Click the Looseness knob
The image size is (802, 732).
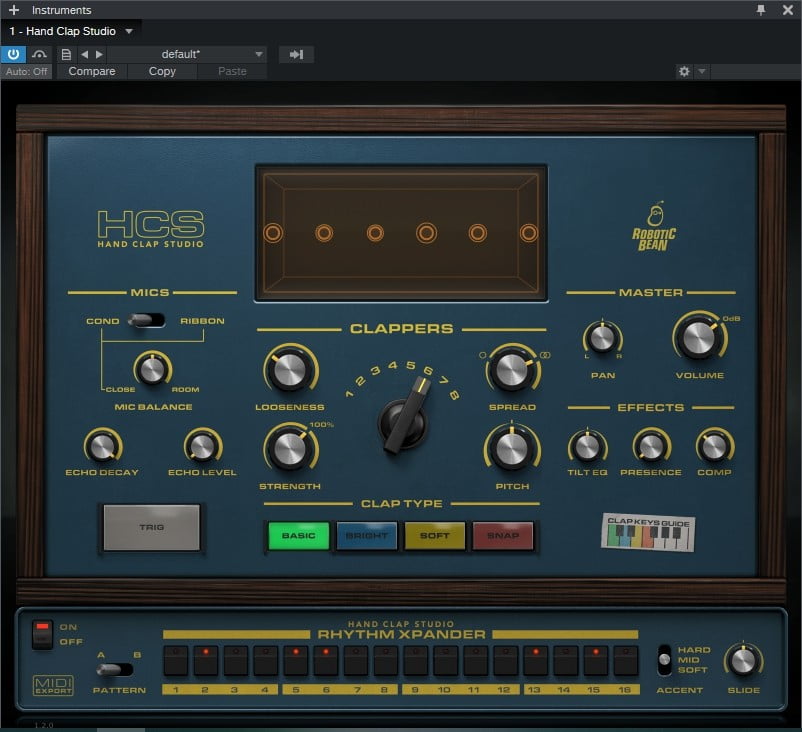tap(290, 369)
